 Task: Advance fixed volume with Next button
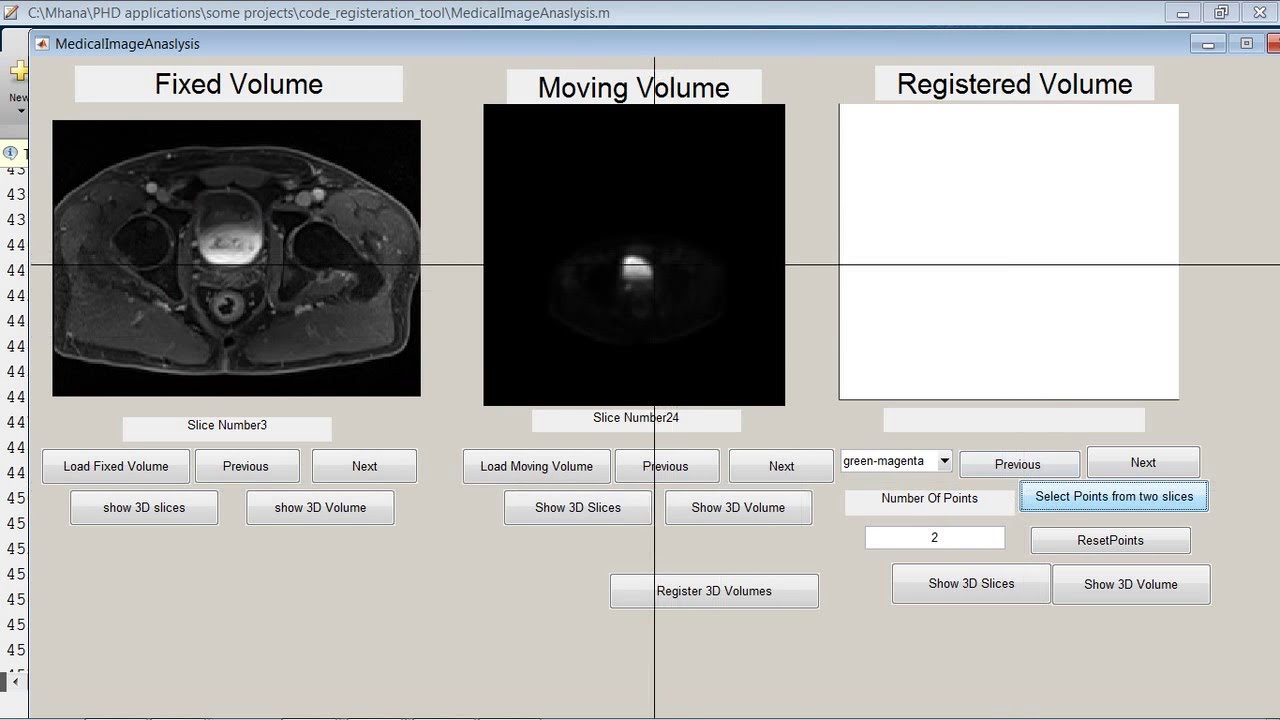click(x=364, y=466)
